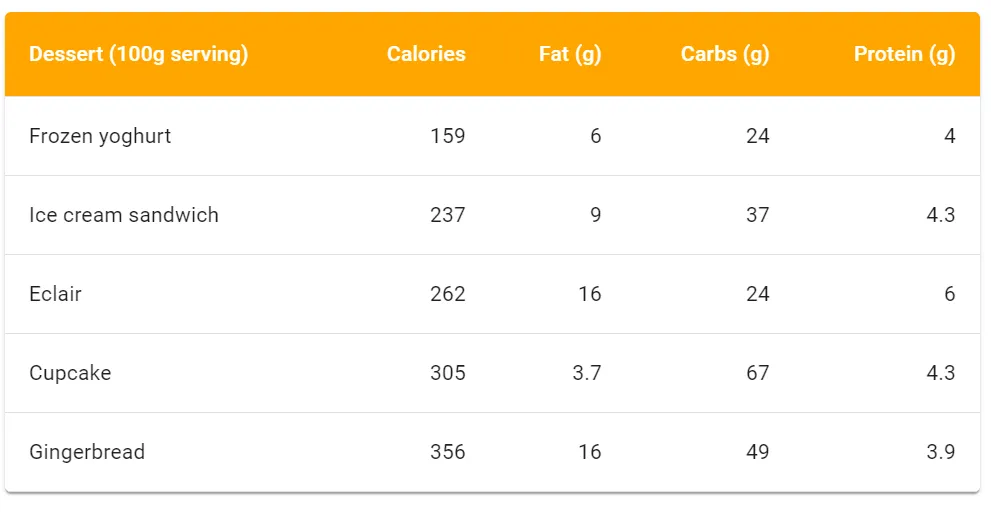Sort table by Carbs (g) header
The height and width of the screenshot is (515, 991).
tap(725, 54)
